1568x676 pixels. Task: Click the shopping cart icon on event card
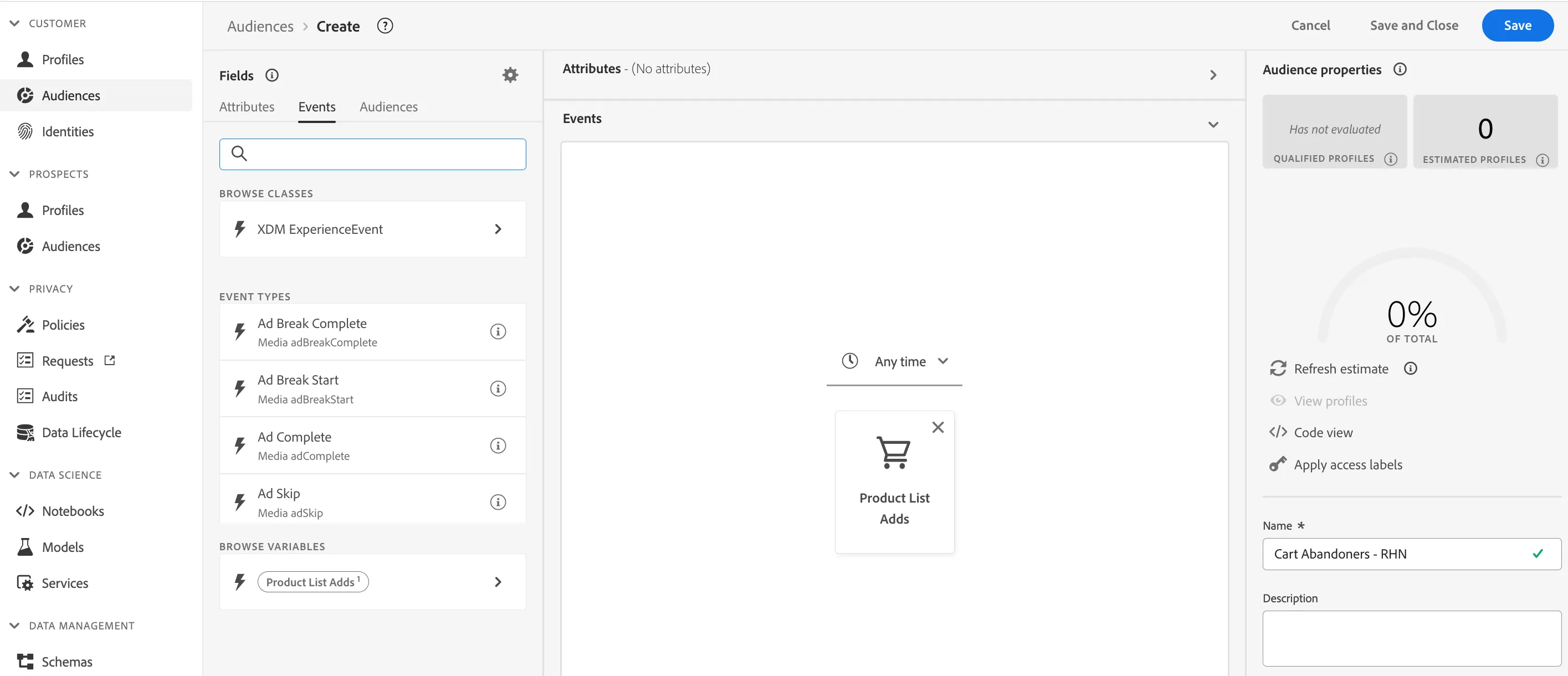click(x=894, y=453)
